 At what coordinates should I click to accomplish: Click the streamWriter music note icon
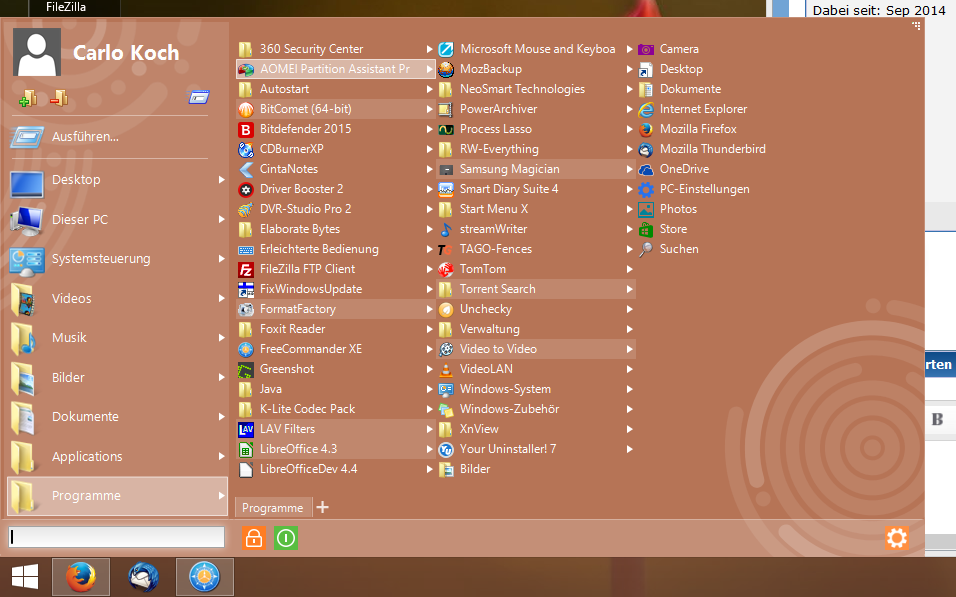click(446, 229)
